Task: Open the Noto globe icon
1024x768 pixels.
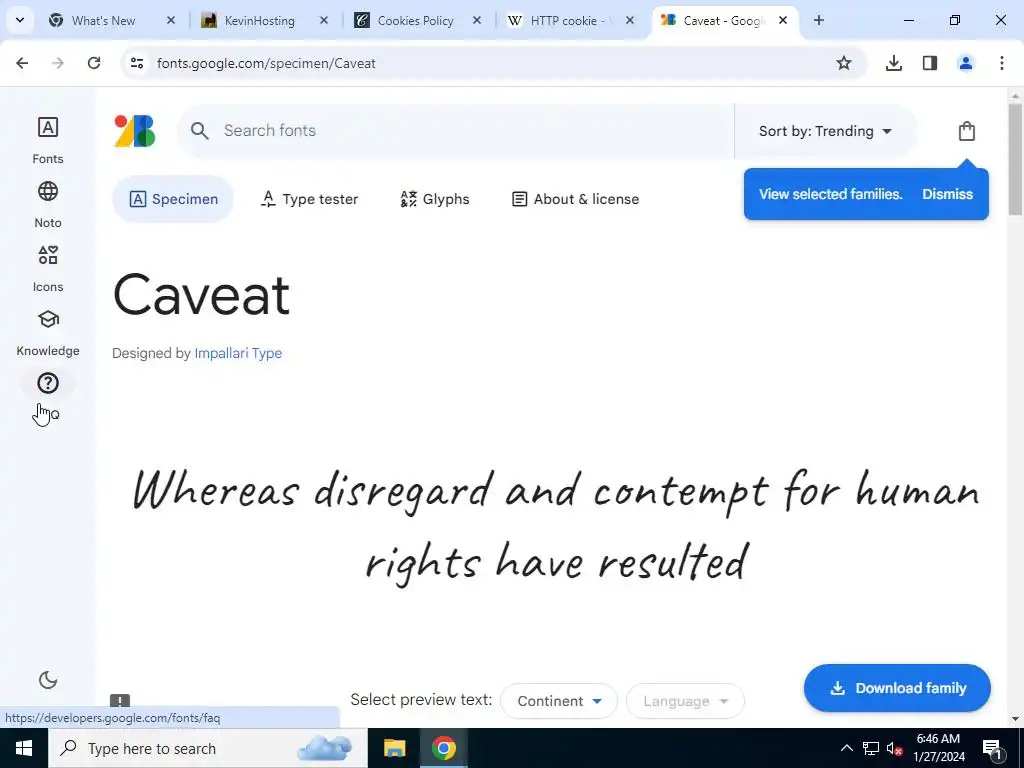Action: point(48,191)
